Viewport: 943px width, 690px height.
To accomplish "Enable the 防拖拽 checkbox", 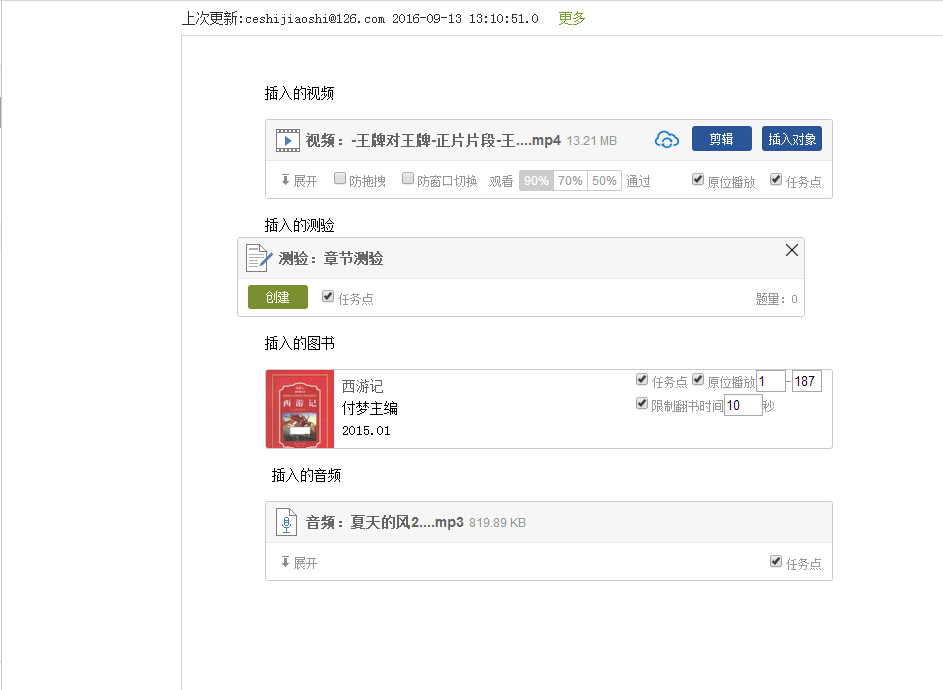I will [x=340, y=178].
